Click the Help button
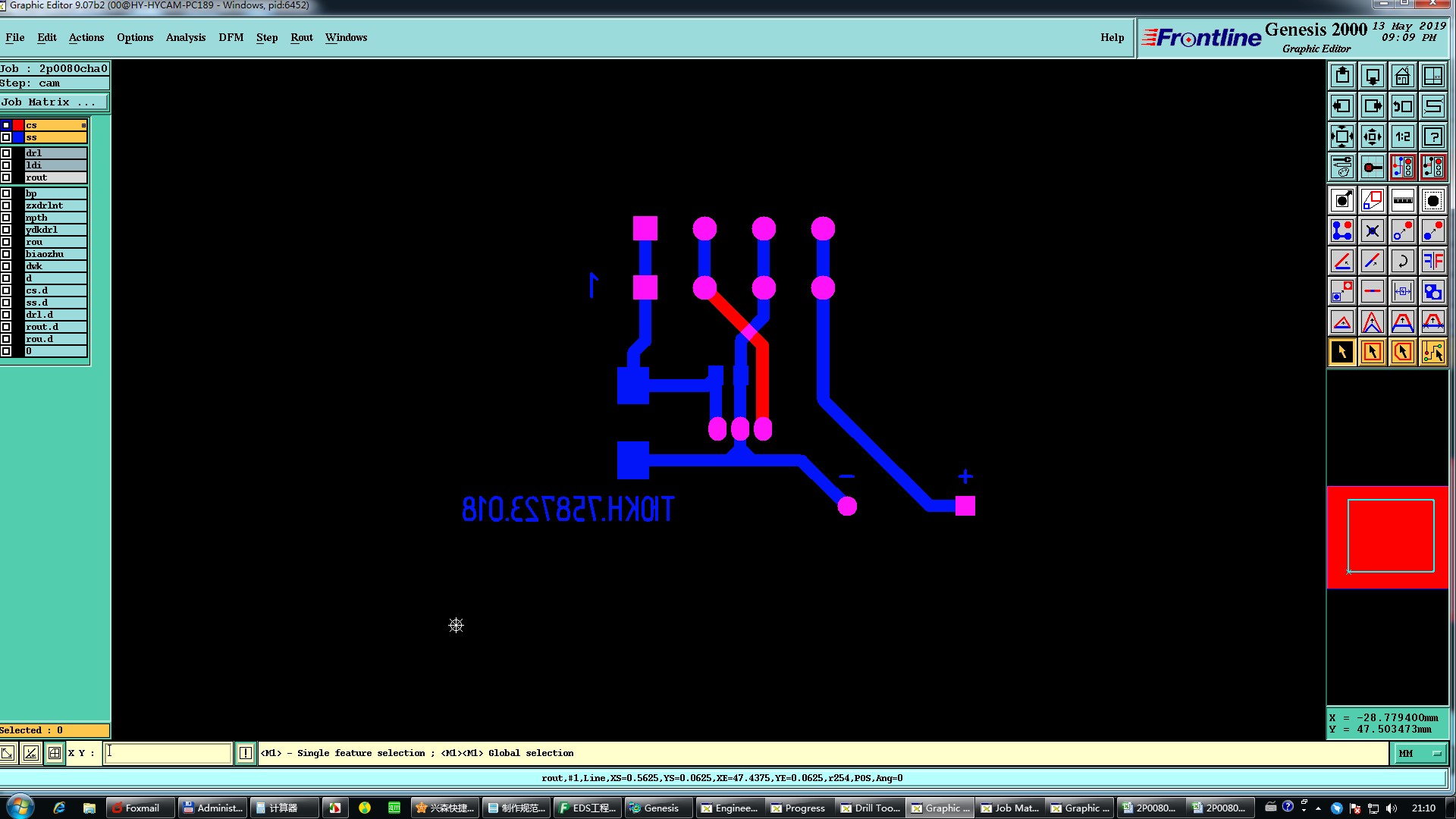The width and height of the screenshot is (1456, 819). (1112, 37)
